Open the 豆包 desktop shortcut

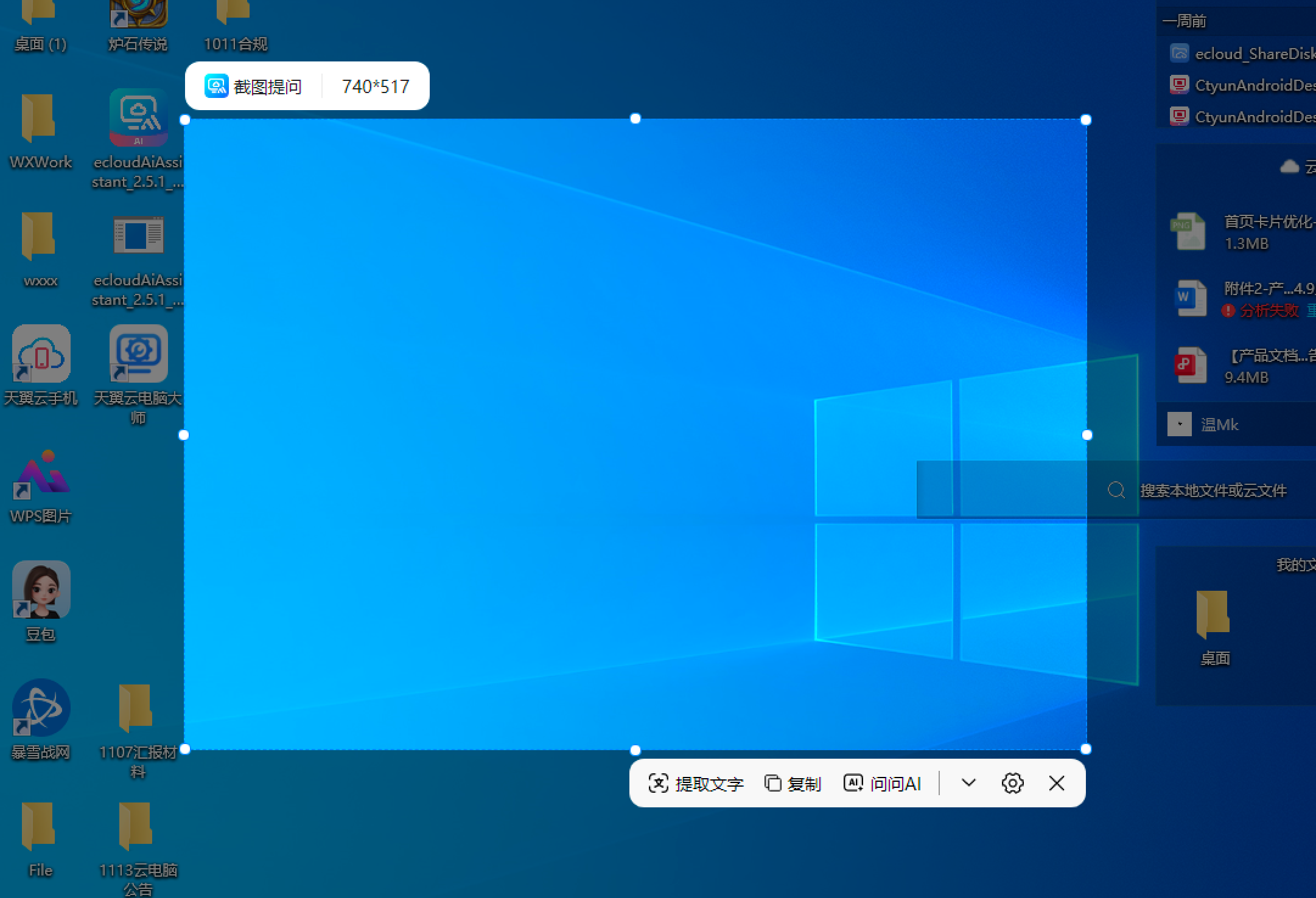41,591
